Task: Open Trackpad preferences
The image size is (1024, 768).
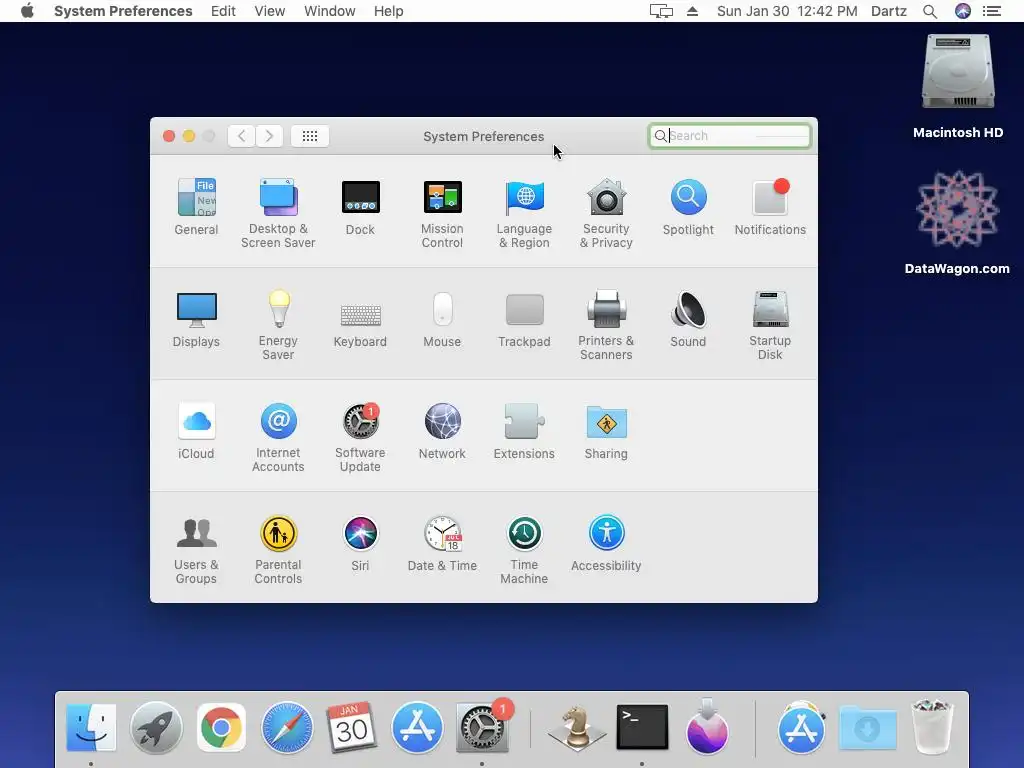Action: [x=524, y=319]
